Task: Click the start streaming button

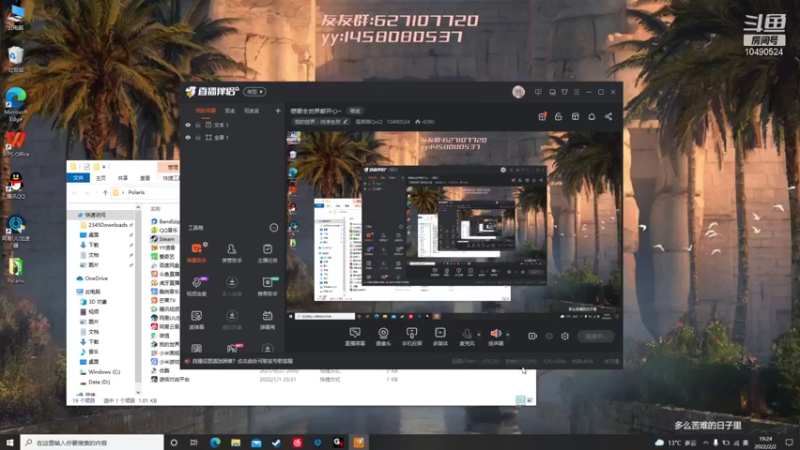Action: click(595, 336)
